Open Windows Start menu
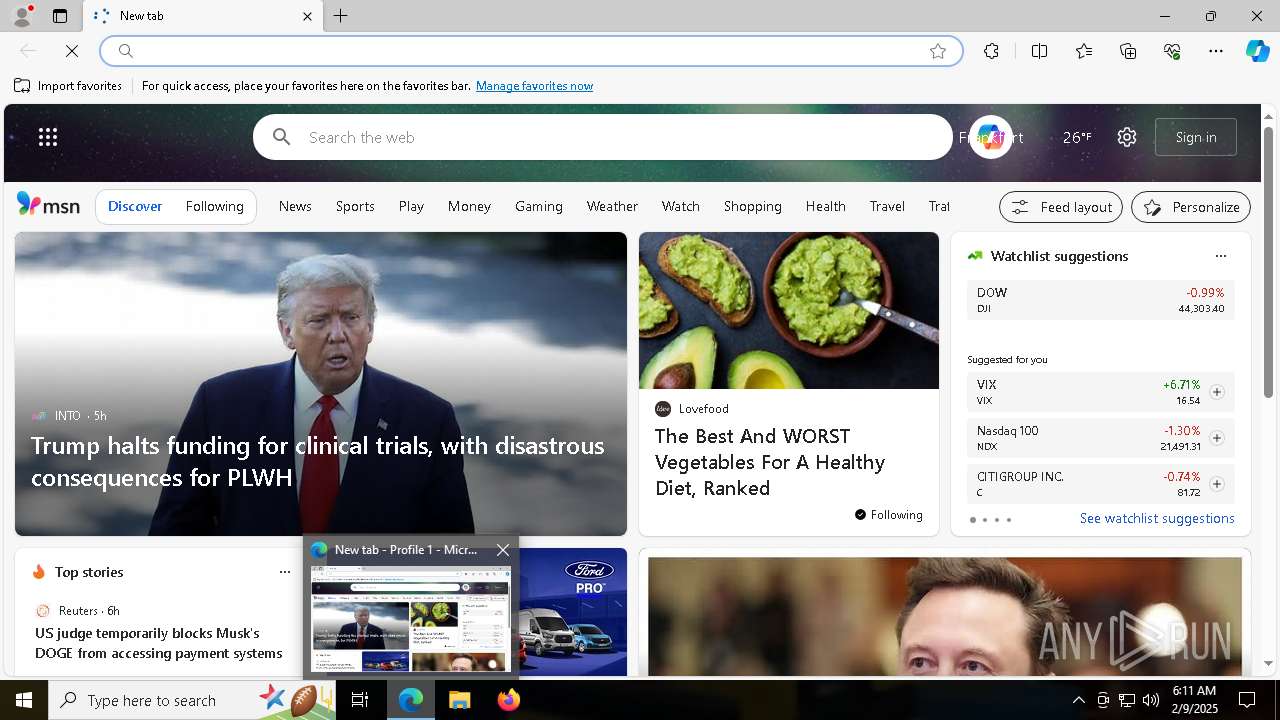The width and height of the screenshot is (1280, 720). click(x=24, y=700)
